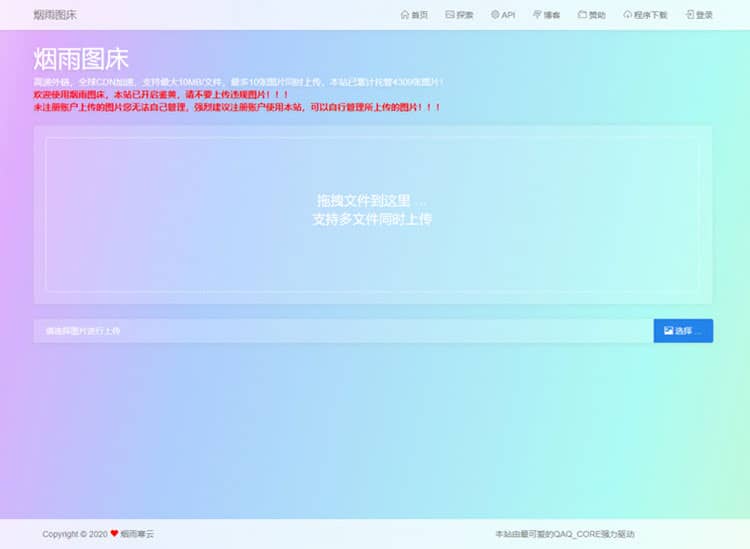Go to 首页 home nav item
This screenshot has height=549, width=750.
point(414,15)
